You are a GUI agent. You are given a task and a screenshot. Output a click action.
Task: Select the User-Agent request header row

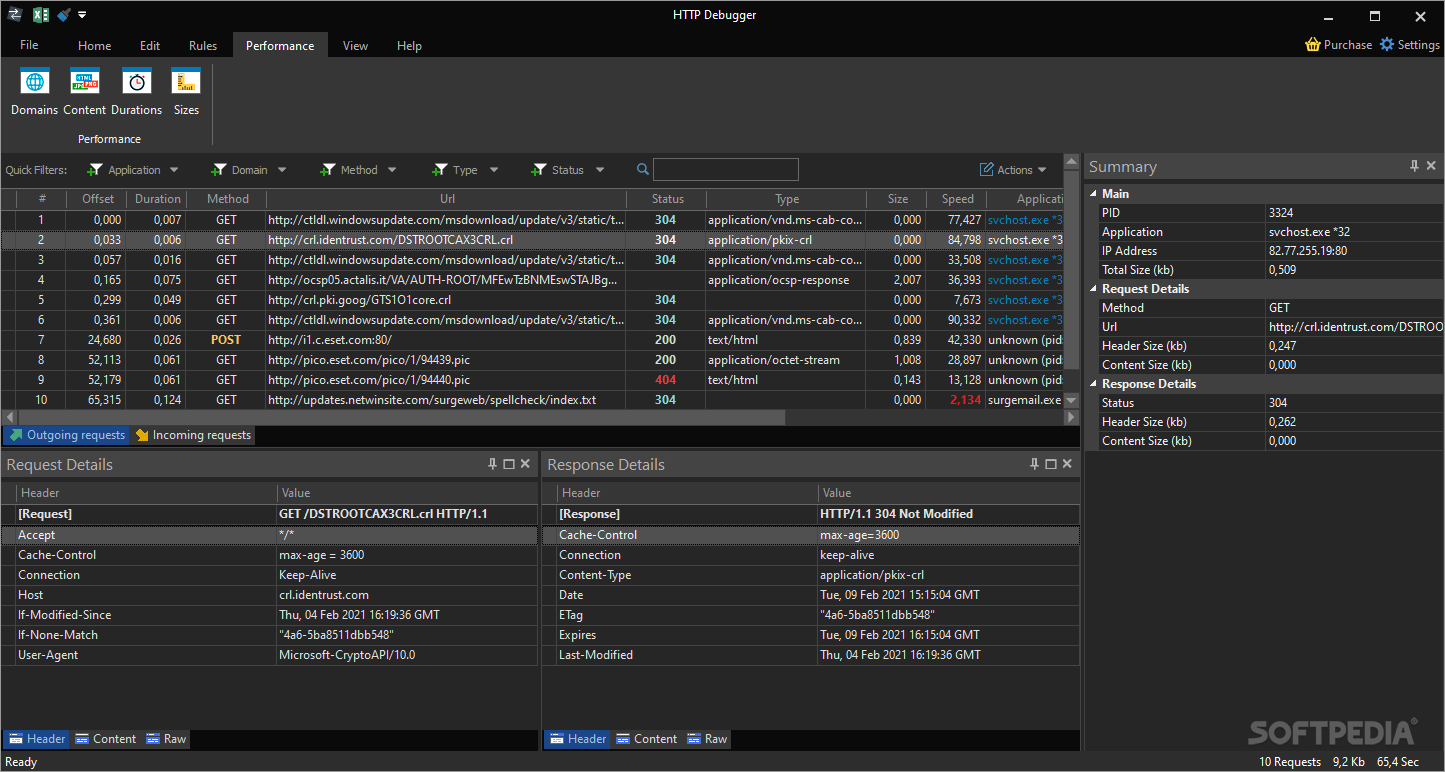tap(270, 655)
